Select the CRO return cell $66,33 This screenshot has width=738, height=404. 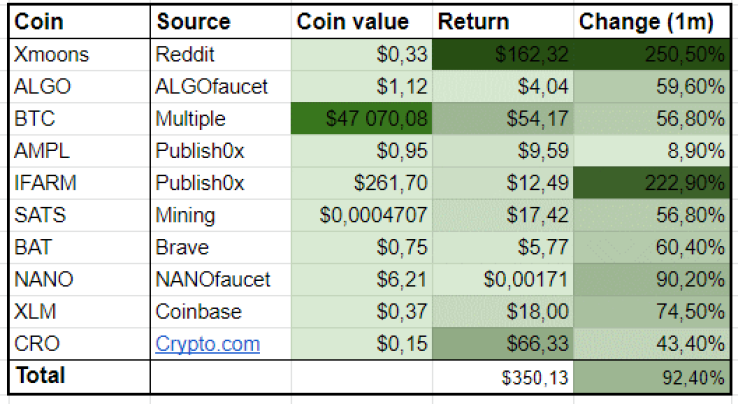[x=503, y=343]
